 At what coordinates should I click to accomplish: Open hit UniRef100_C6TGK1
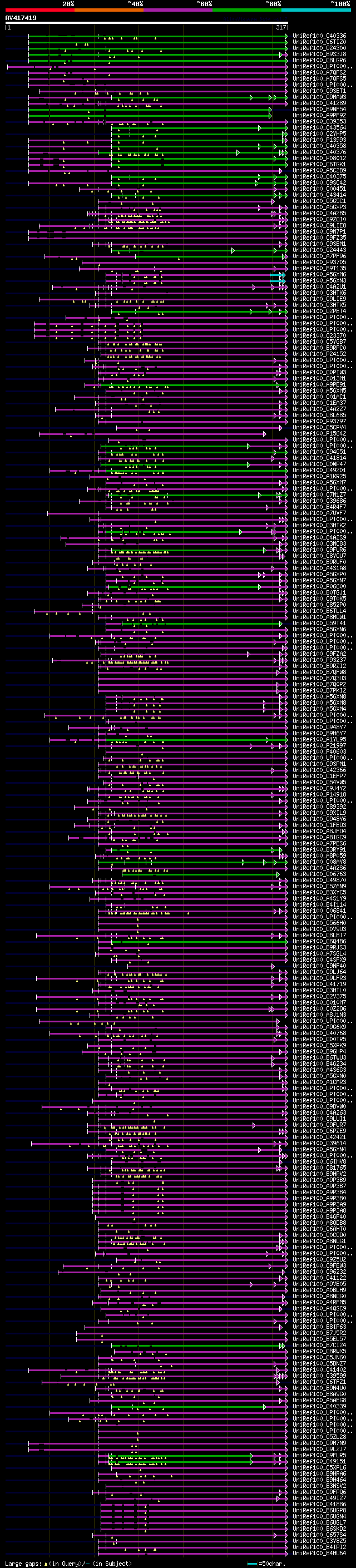[319, 164]
